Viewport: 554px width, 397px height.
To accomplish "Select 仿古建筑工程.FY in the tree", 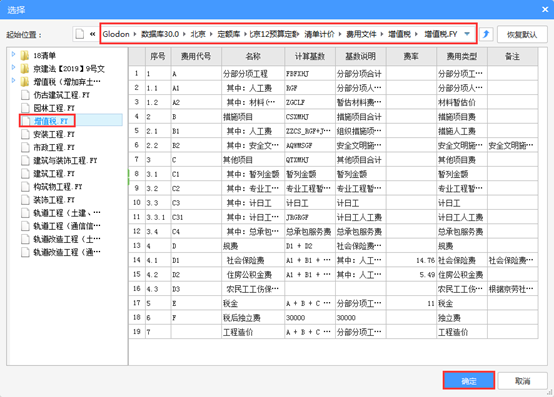I will pos(61,95).
